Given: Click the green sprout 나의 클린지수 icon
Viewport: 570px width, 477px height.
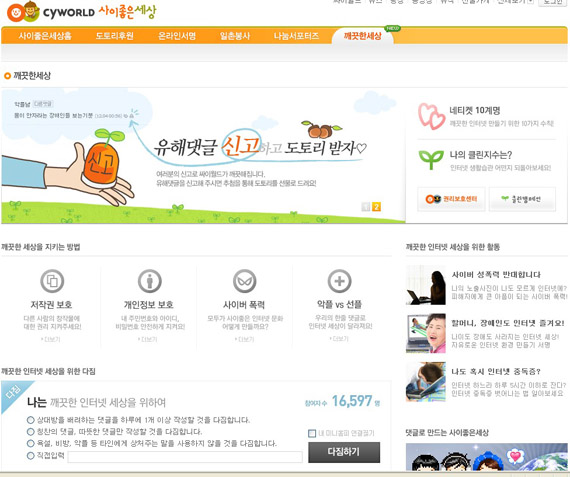Looking at the screenshot, I should click(431, 160).
